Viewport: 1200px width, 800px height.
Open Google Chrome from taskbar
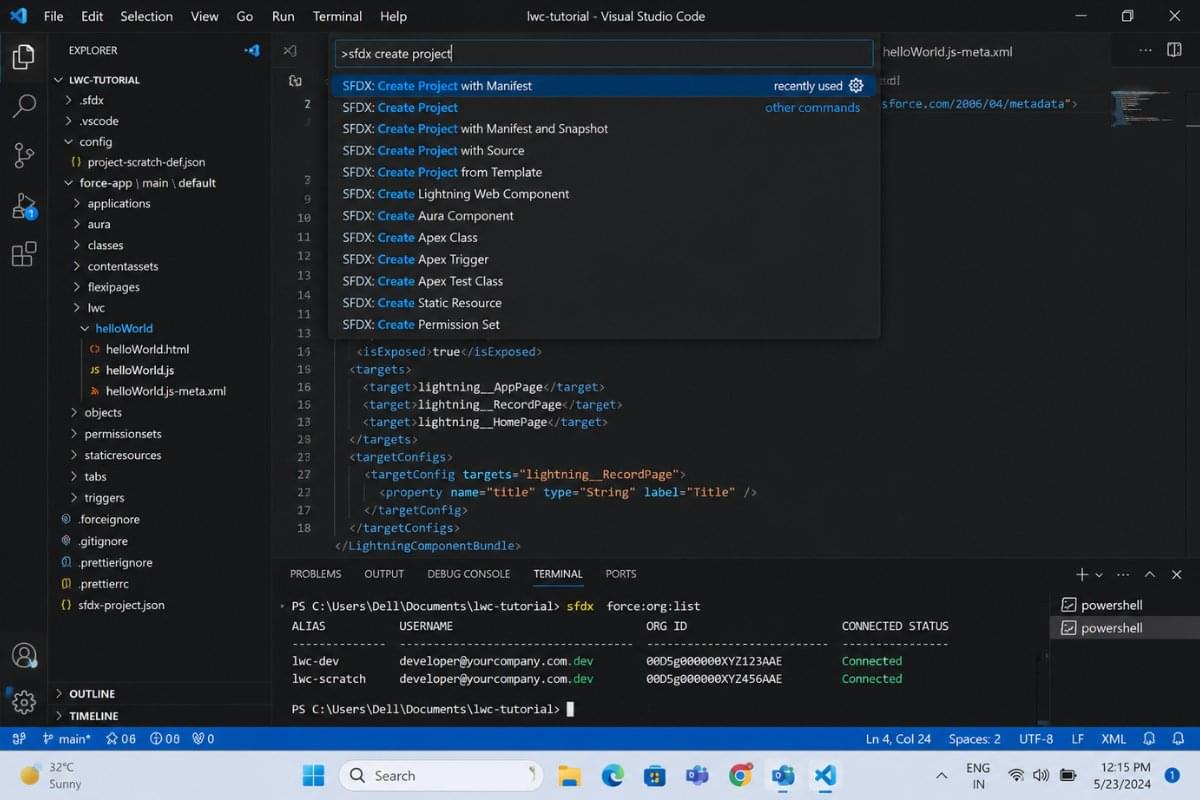pos(741,775)
